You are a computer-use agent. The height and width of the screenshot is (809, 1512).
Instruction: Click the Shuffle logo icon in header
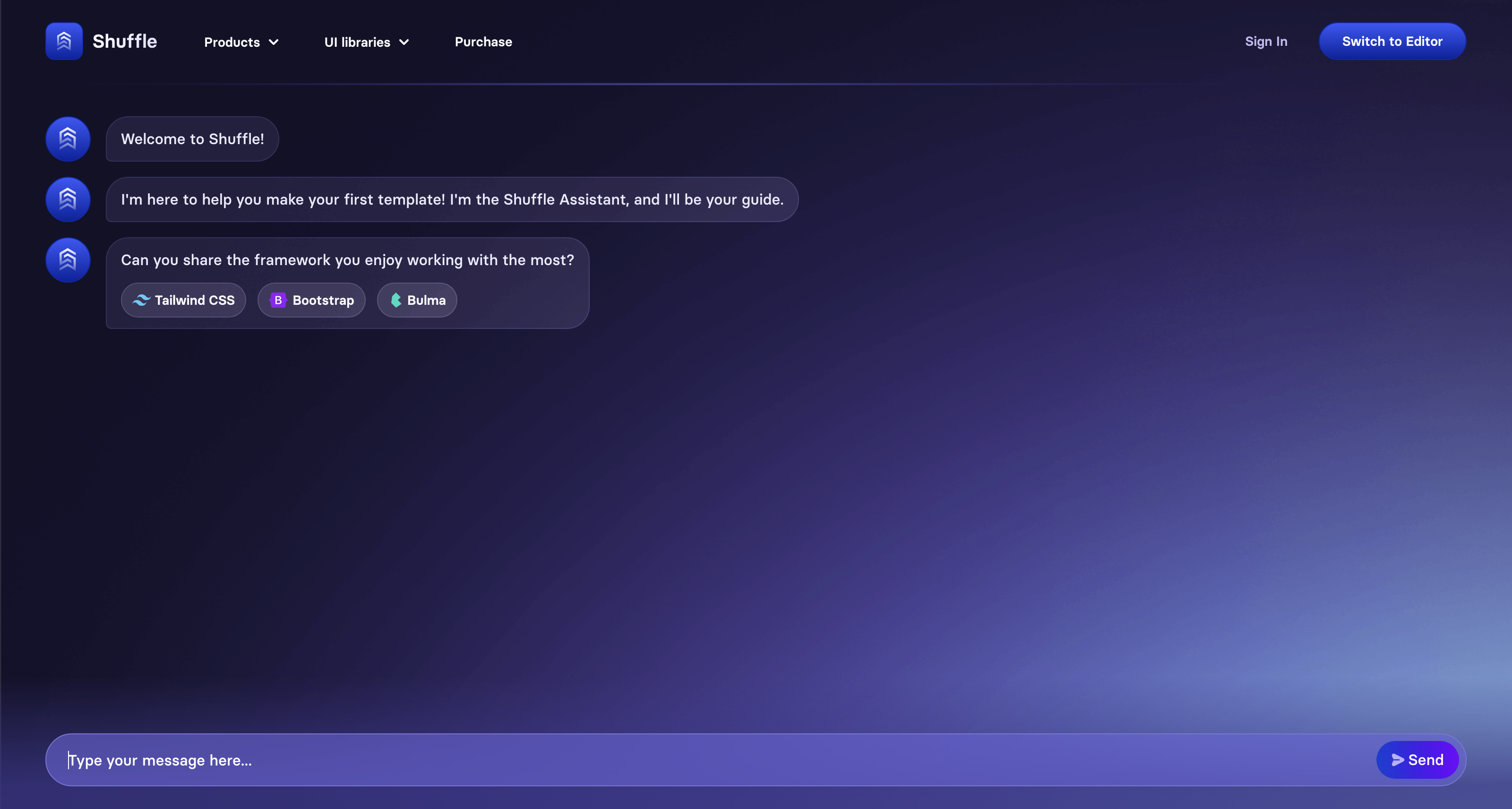(64, 41)
